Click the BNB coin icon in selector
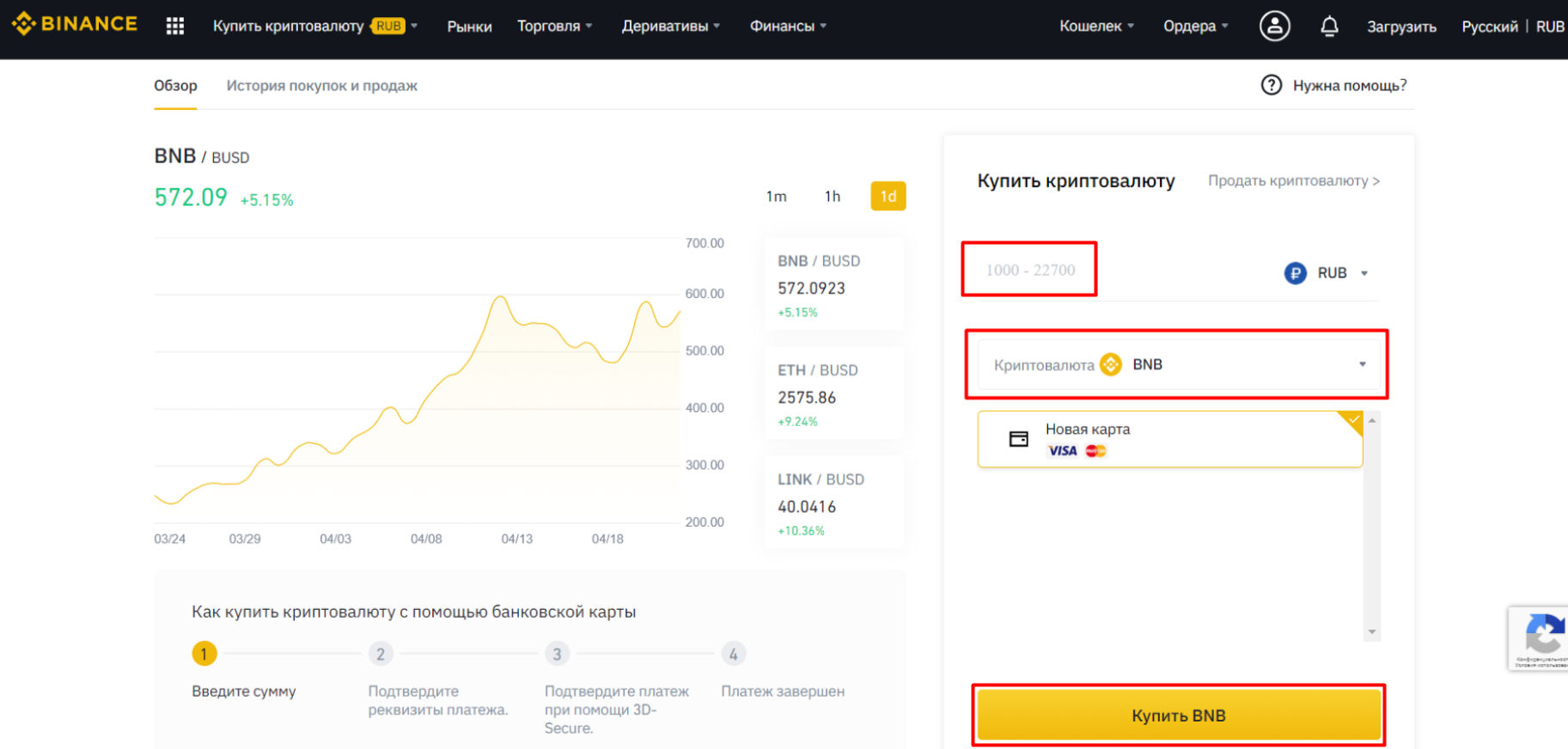This screenshot has width=1568, height=749. pyautogui.click(x=1111, y=365)
